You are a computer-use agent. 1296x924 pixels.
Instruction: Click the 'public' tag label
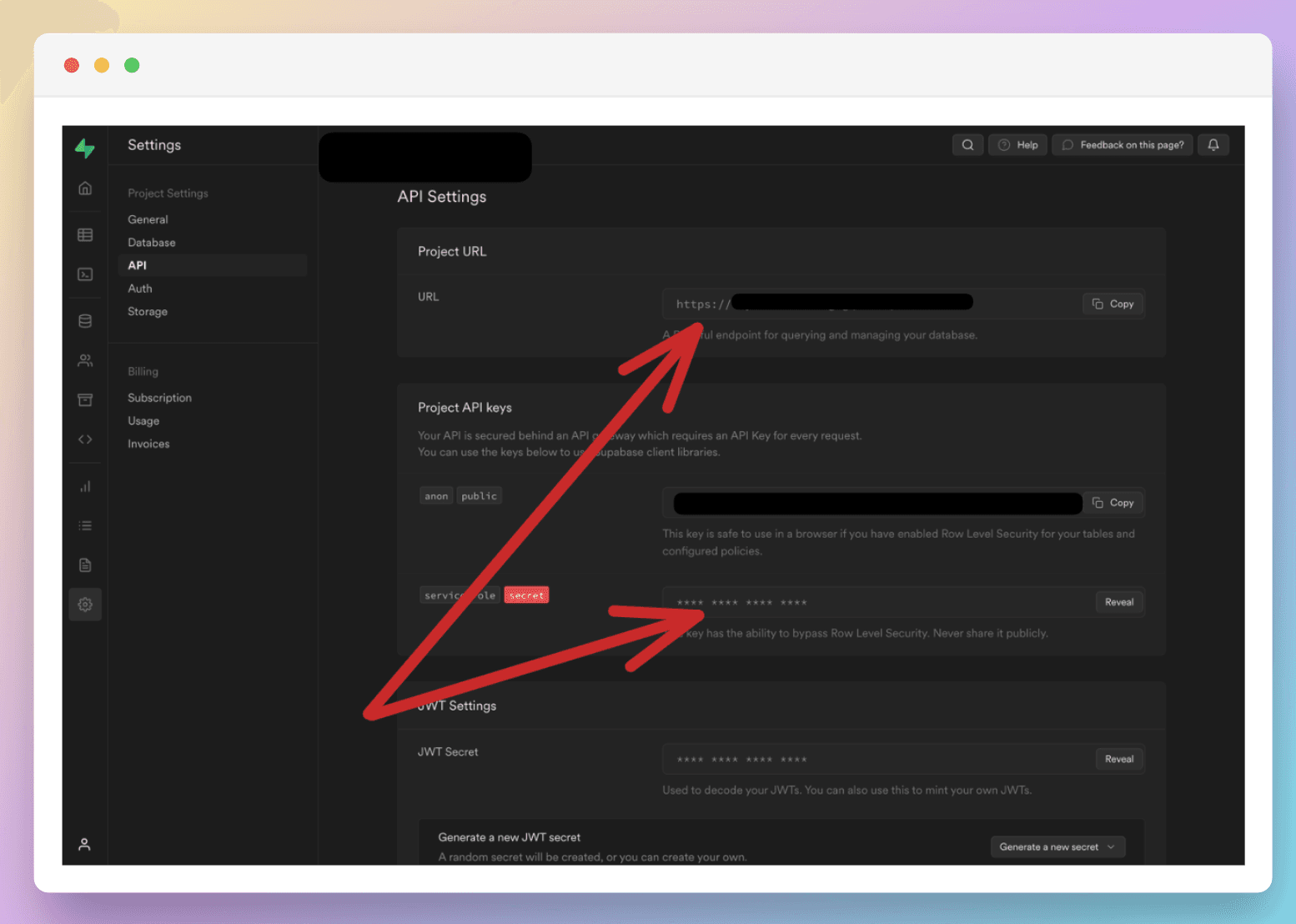[479, 496]
